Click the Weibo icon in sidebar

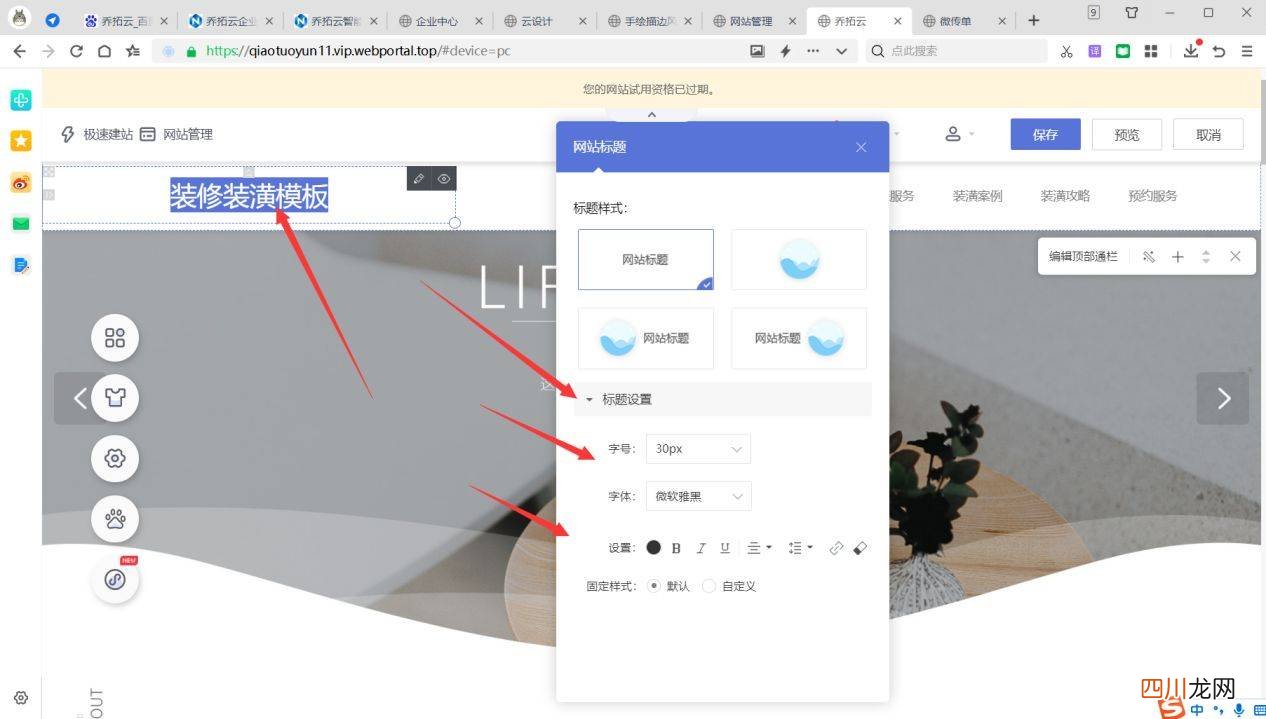[21, 182]
